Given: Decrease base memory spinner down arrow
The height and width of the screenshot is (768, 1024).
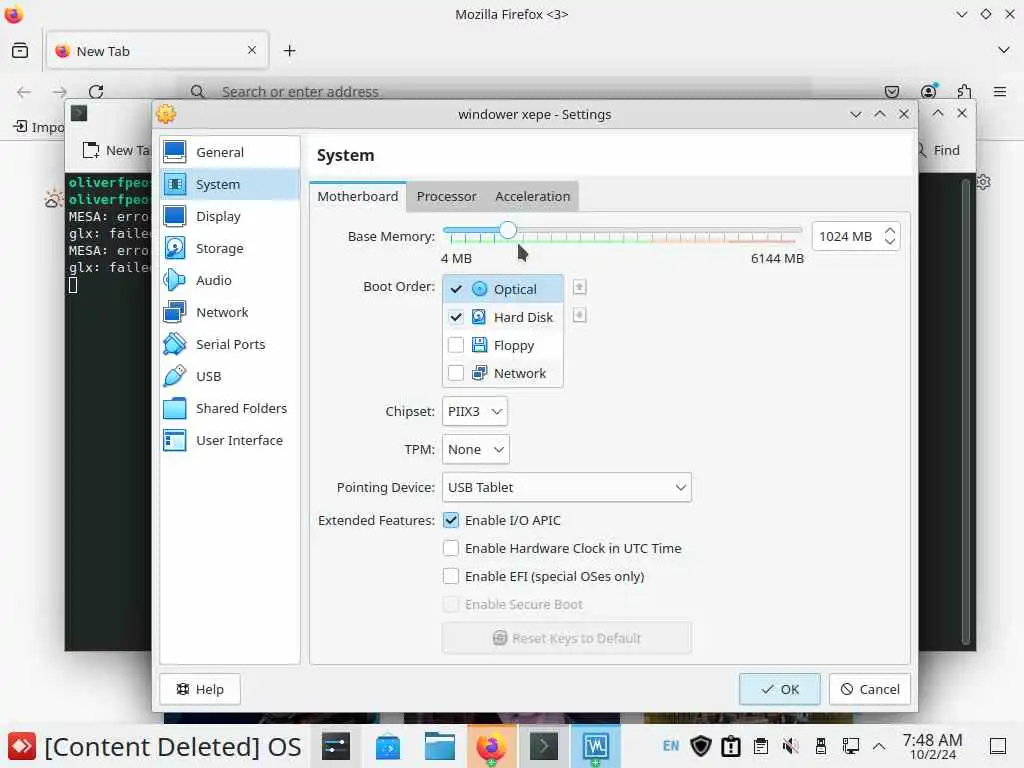Looking at the screenshot, I should point(889,242).
